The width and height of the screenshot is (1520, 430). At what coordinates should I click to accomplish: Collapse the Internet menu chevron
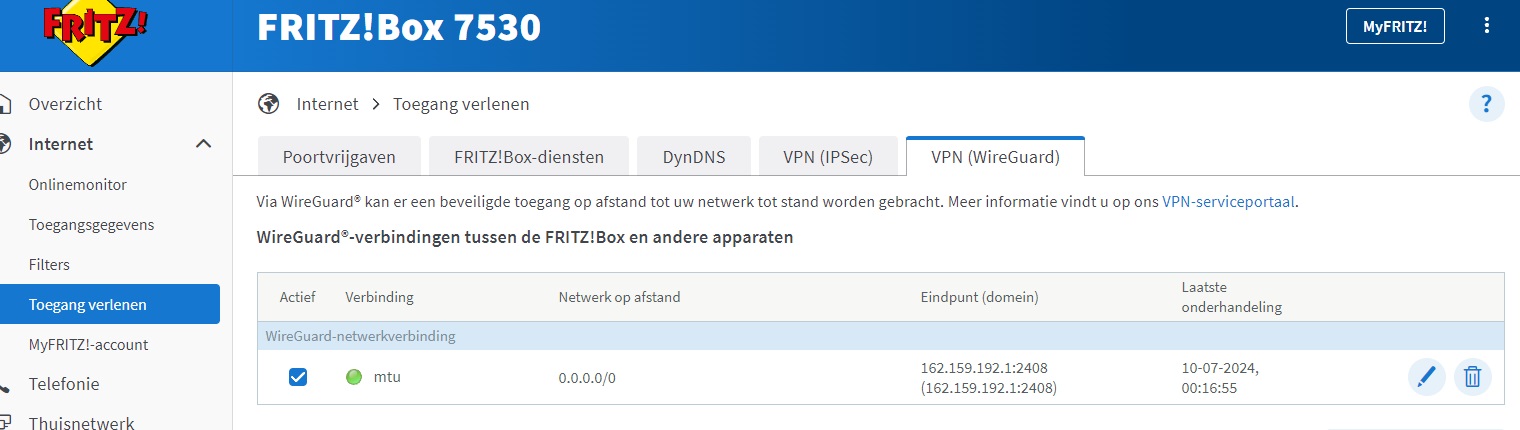pos(204,144)
